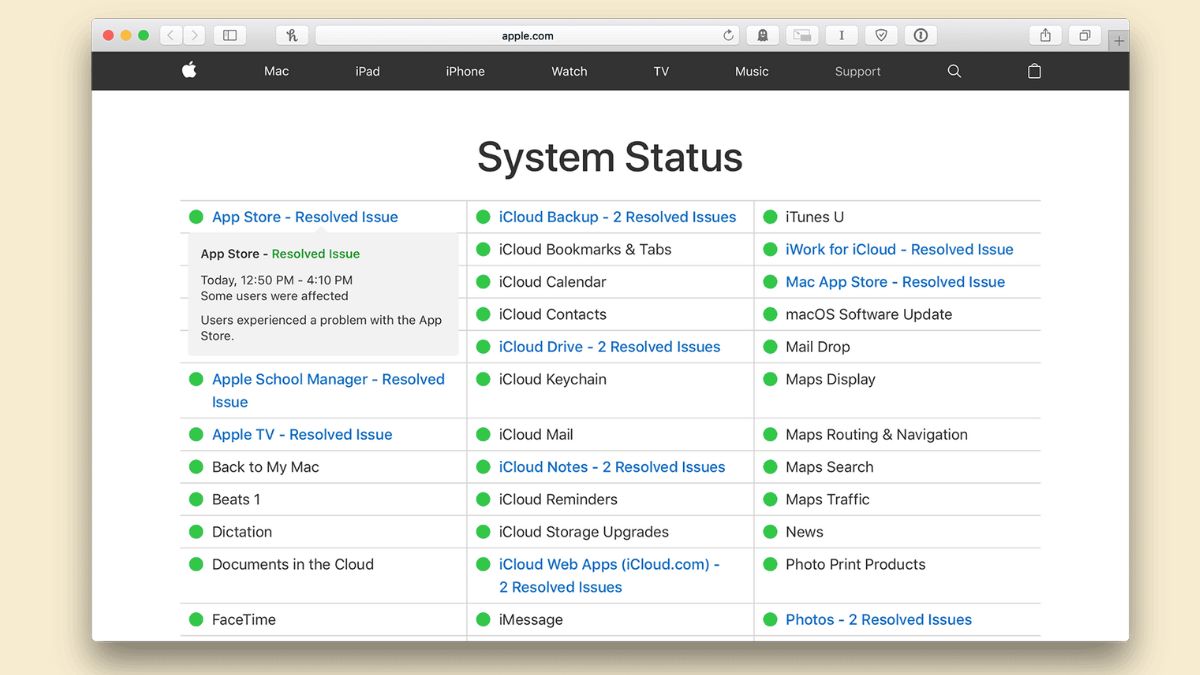The image size is (1200, 675).
Task: Select iPhone in the navigation bar
Action: tap(465, 71)
